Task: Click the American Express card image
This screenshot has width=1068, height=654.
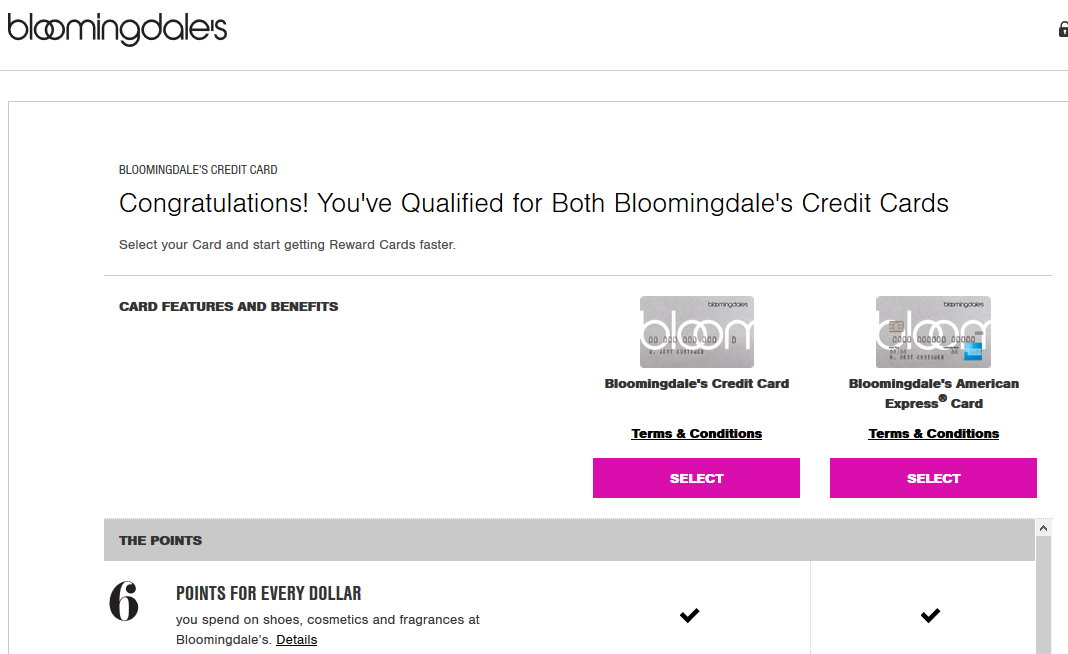Action: point(933,332)
